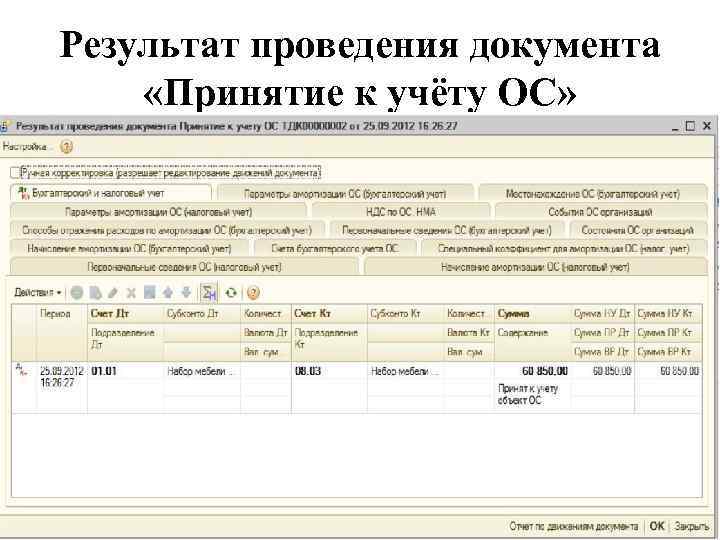The height and width of the screenshot is (540, 720).
Task: Click help icon next to Настройка
Action: tap(67, 147)
